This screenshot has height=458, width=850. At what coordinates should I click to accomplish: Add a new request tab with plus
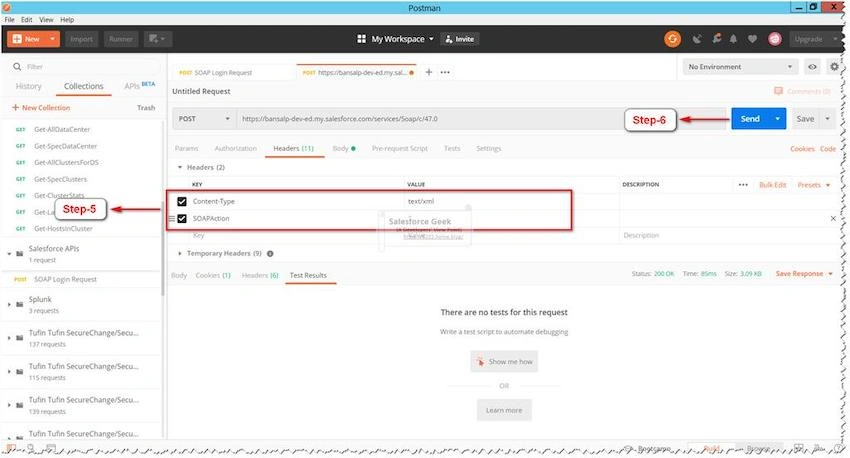click(428, 72)
